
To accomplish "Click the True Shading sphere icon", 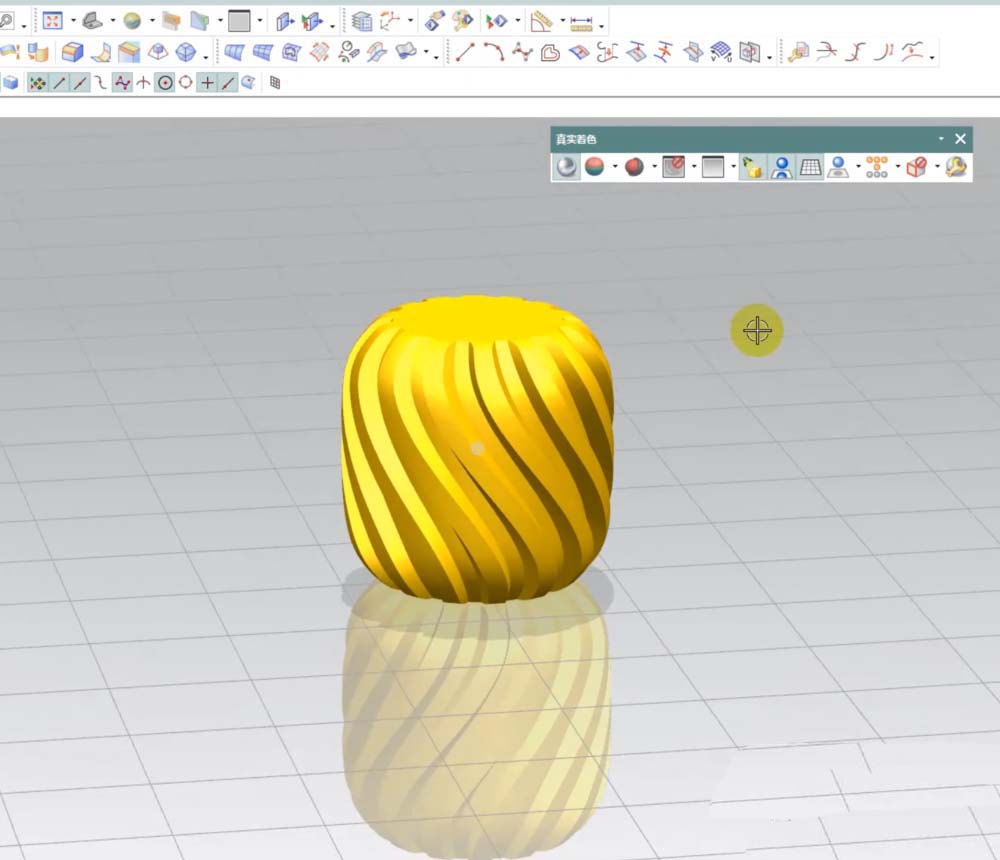I will tap(566, 167).
